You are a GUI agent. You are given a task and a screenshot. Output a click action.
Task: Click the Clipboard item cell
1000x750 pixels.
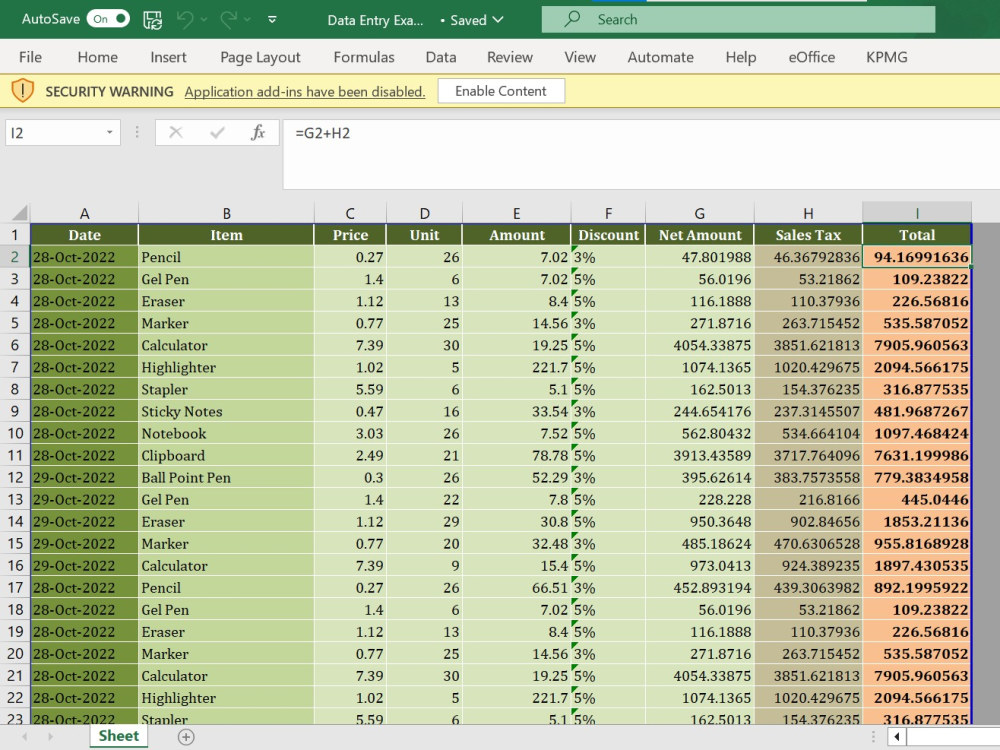pyautogui.click(x=226, y=455)
